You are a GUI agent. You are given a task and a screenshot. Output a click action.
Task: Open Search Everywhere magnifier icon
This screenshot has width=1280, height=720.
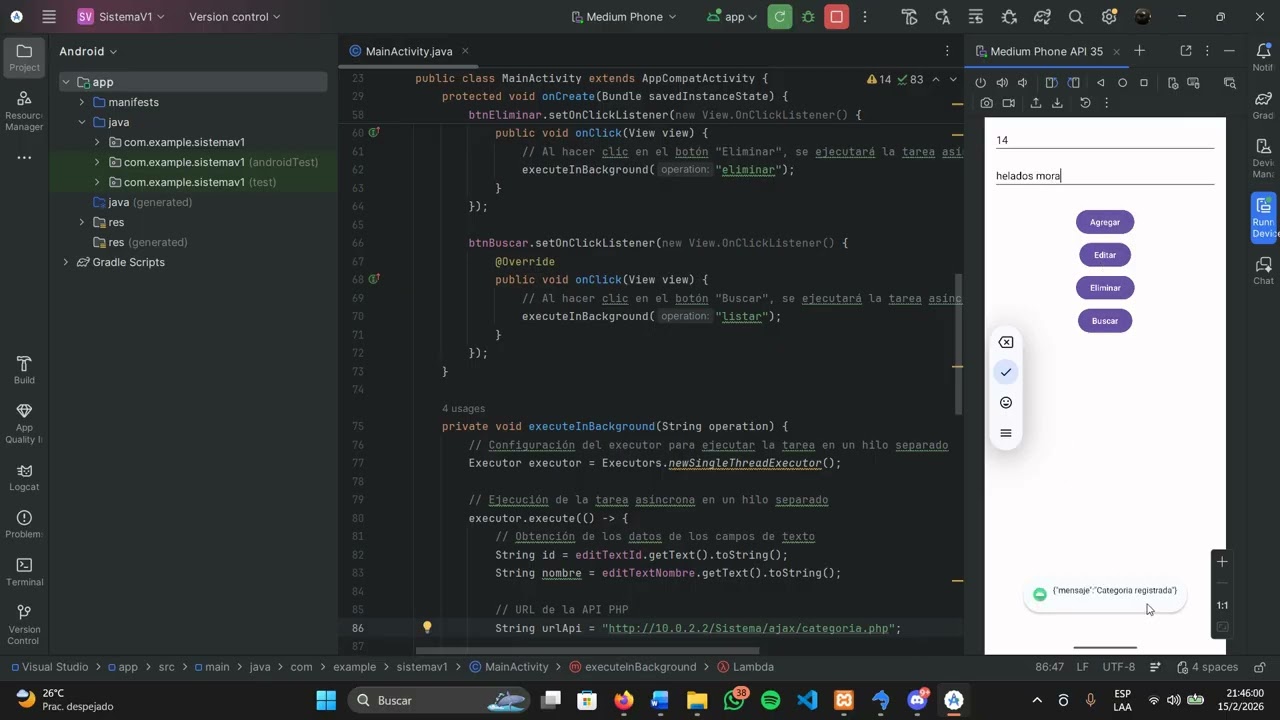1075,17
